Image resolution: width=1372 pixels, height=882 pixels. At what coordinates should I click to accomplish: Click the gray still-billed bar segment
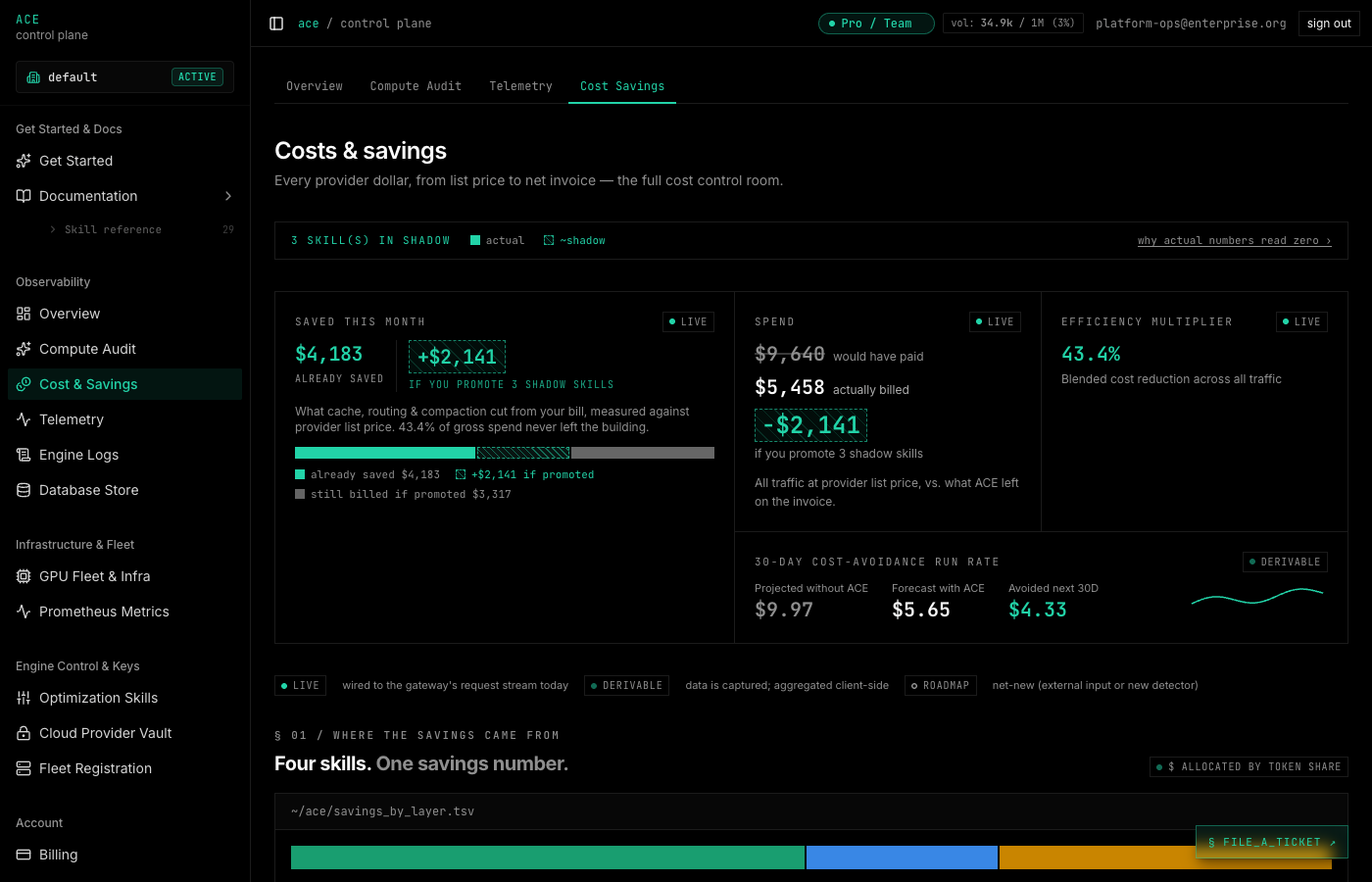(643, 453)
